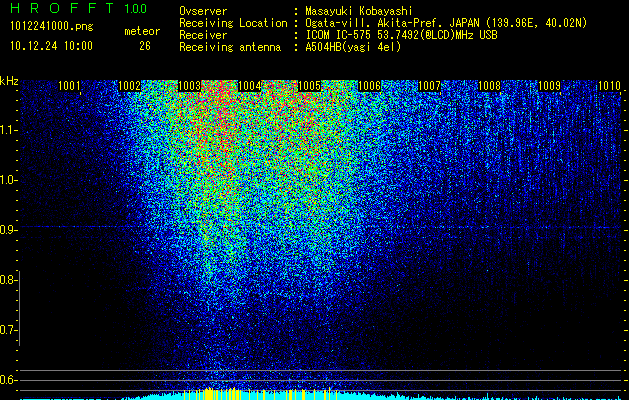Click the 1001 time marker
629x400 pixels.
pos(69,86)
